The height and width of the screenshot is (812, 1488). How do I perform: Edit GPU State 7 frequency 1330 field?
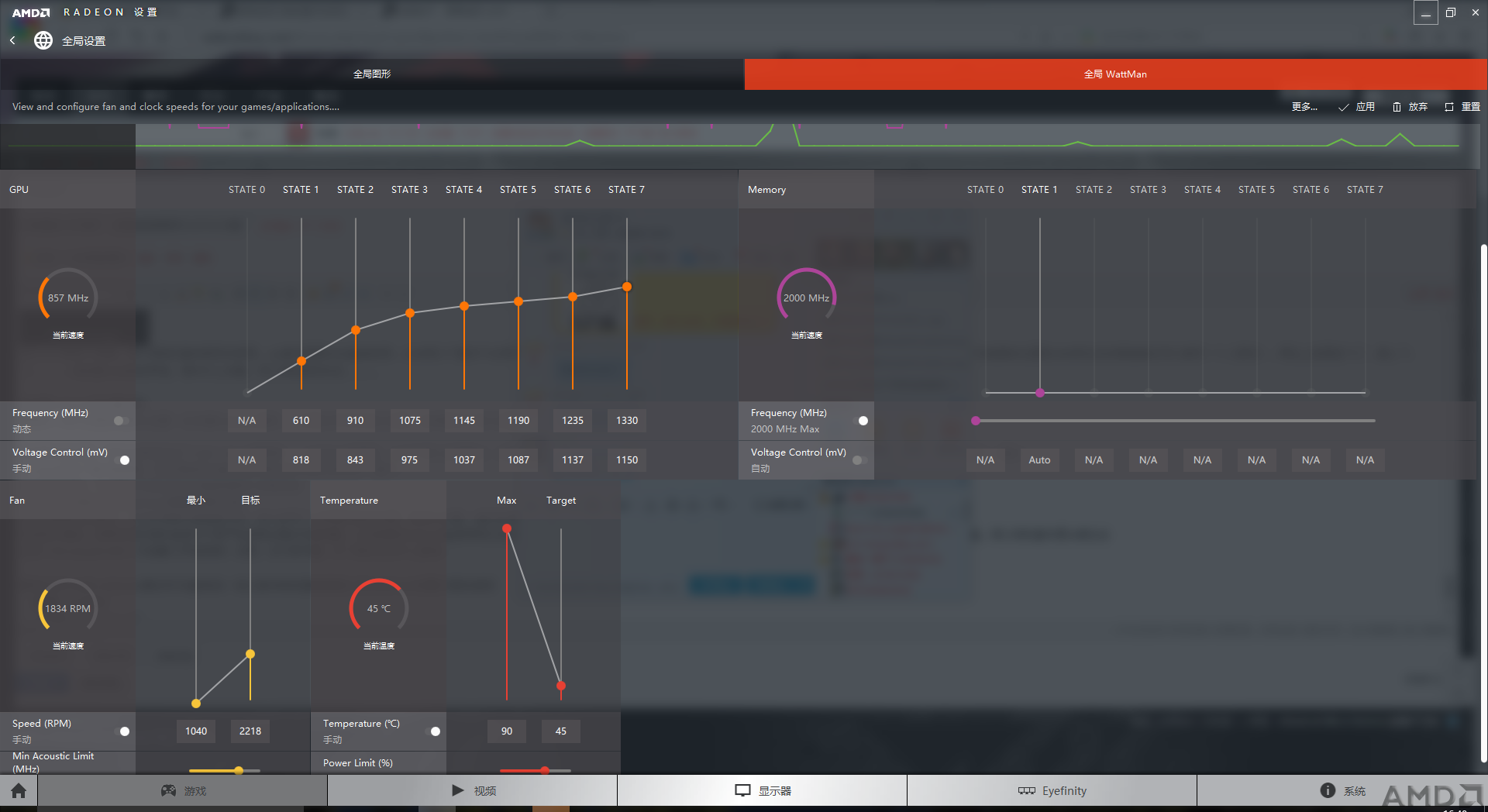[x=627, y=421]
